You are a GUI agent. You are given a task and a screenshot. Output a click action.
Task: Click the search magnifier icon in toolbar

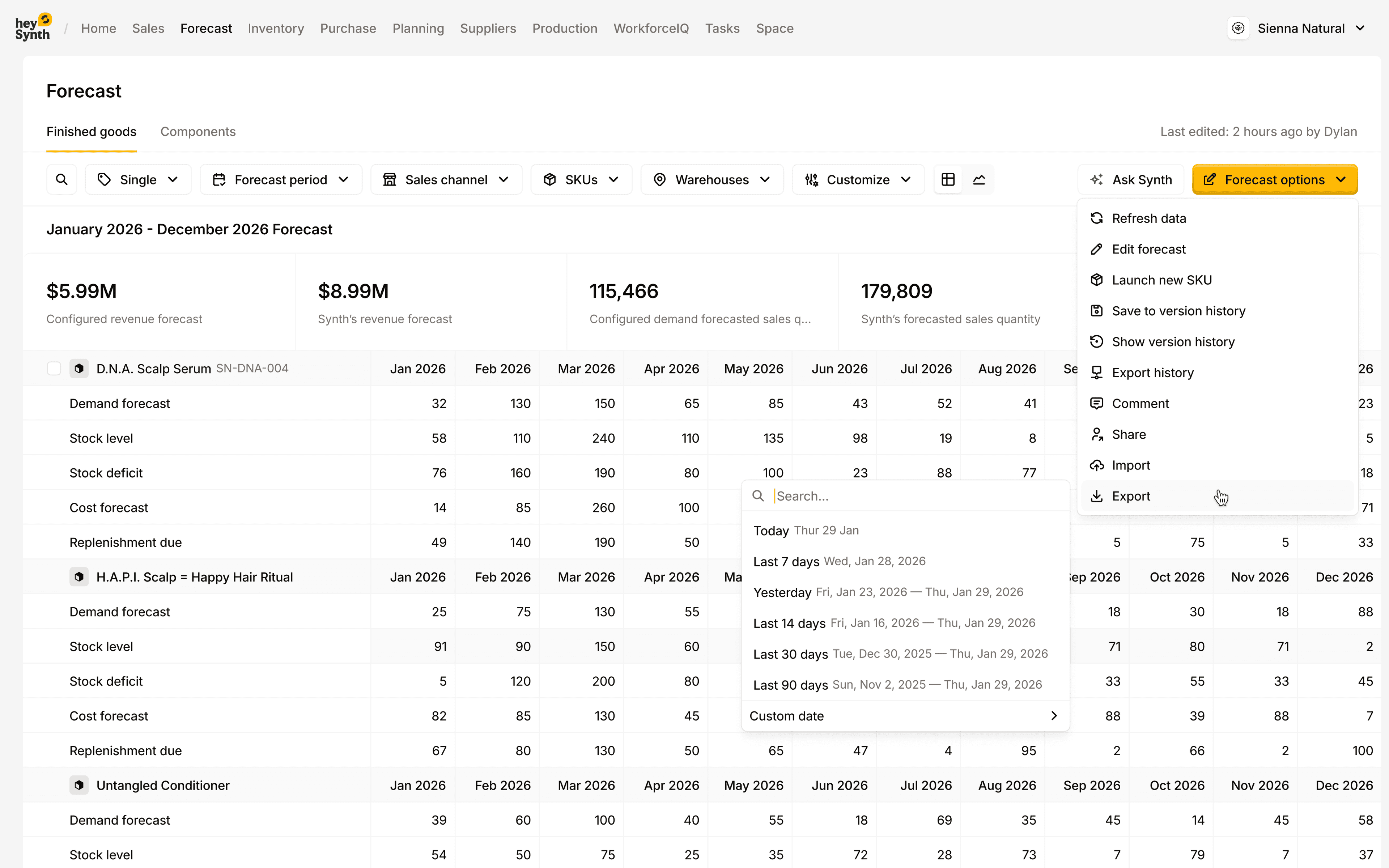coord(61,180)
